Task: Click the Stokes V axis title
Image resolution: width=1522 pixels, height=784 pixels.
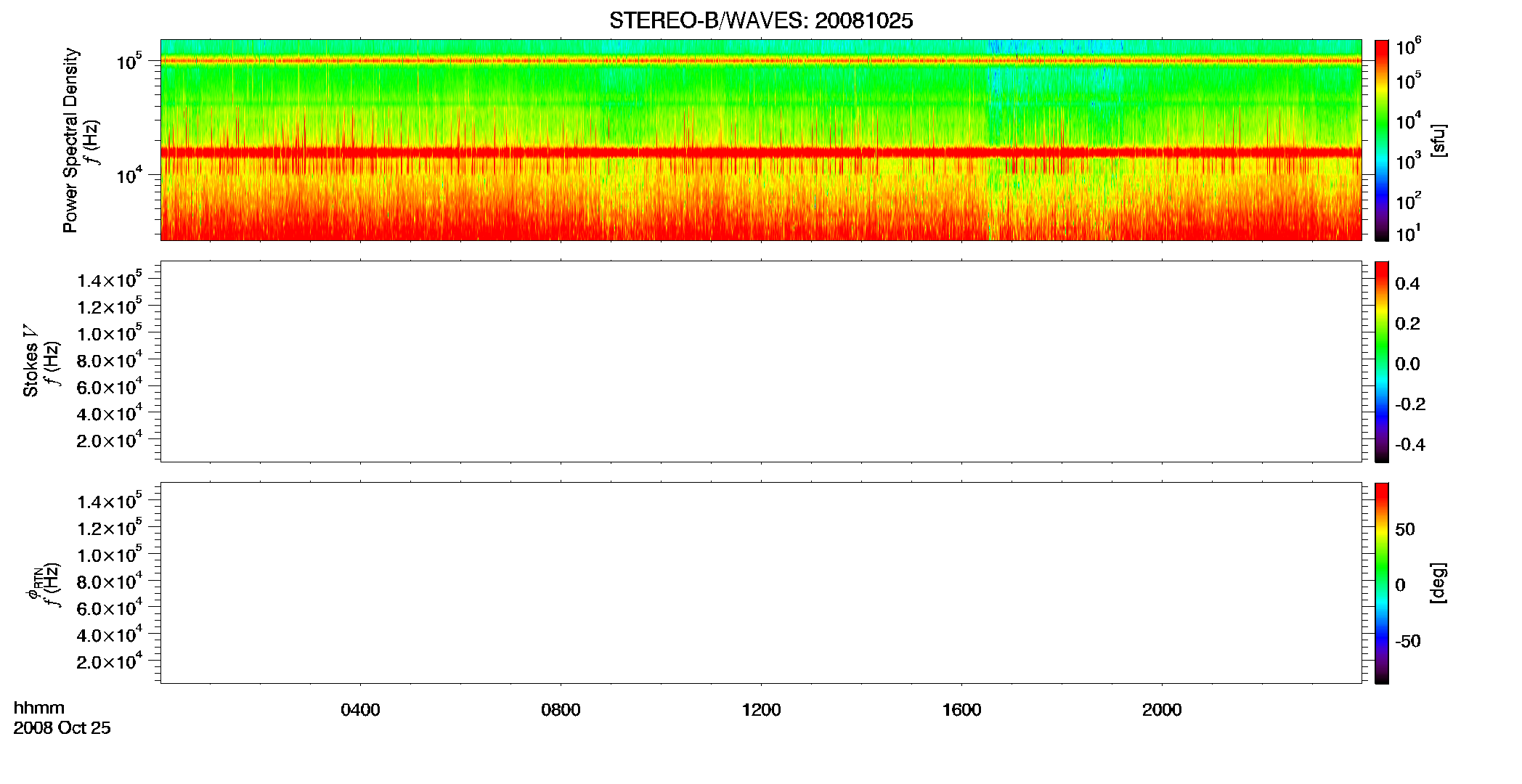Action: (30, 361)
